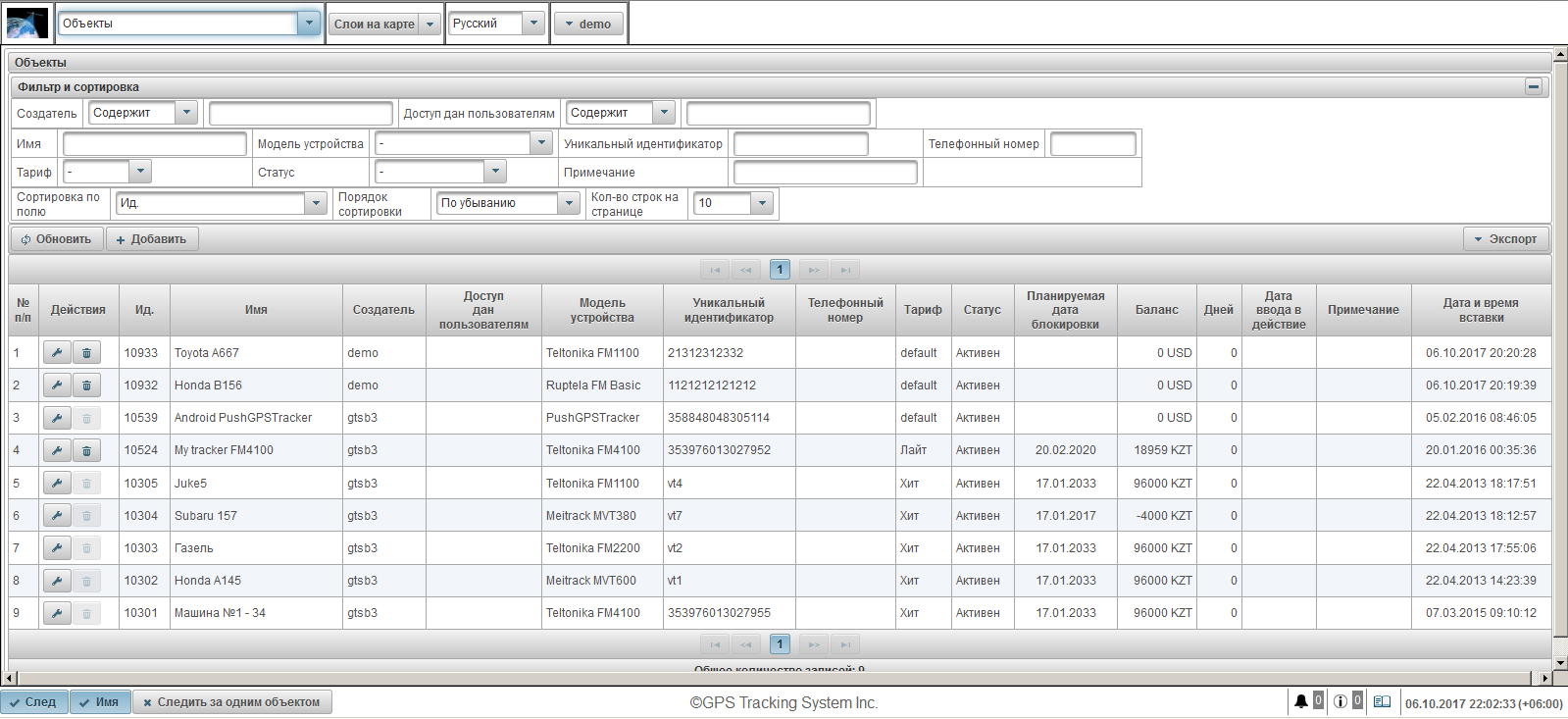Click the horizontal scrollbar at bottom
Image resolution: width=1568 pixels, height=719 pixels.
click(x=775, y=678)
